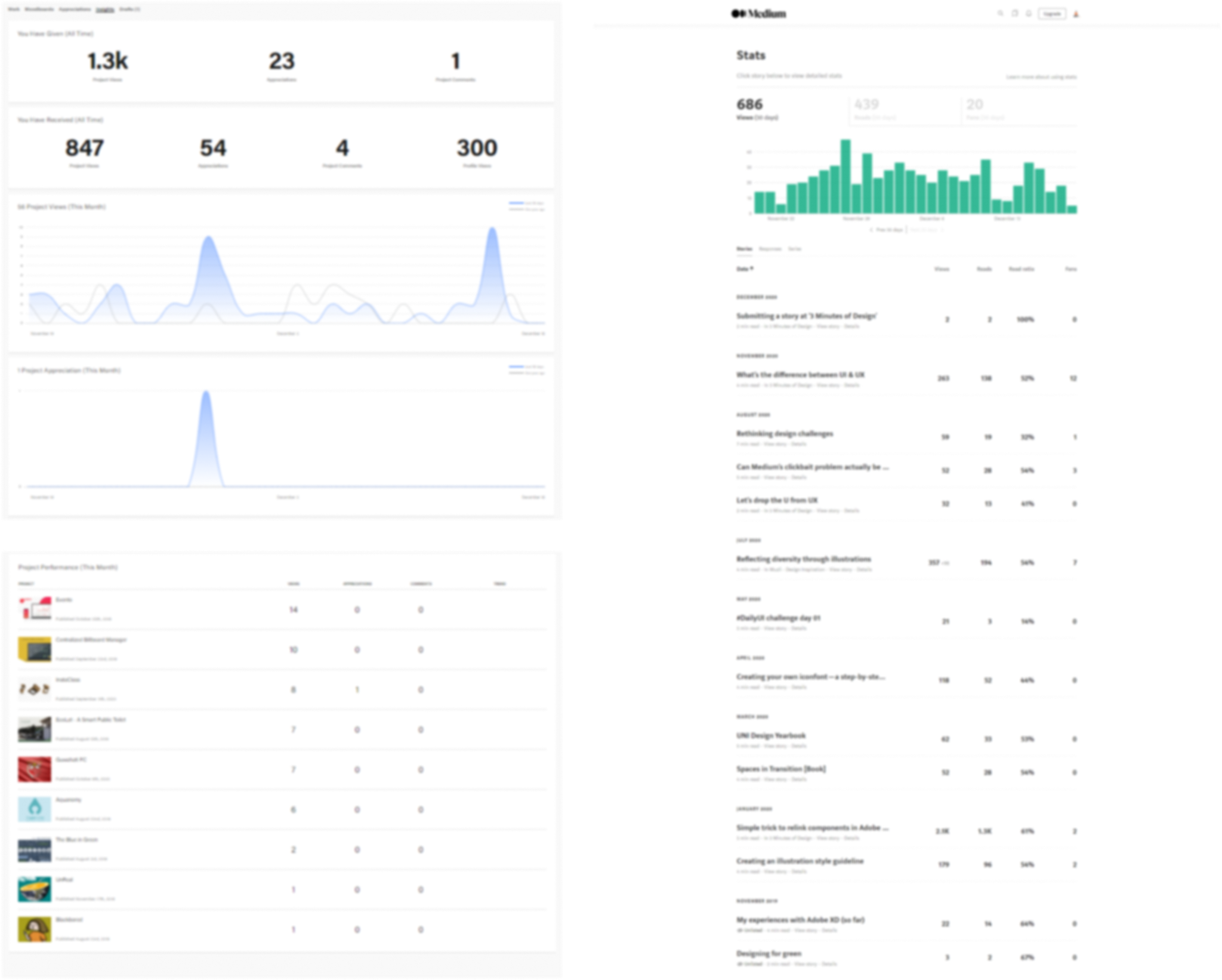Screen dimensions: 1222x980
Task: Open the Appreciations tab
Action: coord(75,9)
